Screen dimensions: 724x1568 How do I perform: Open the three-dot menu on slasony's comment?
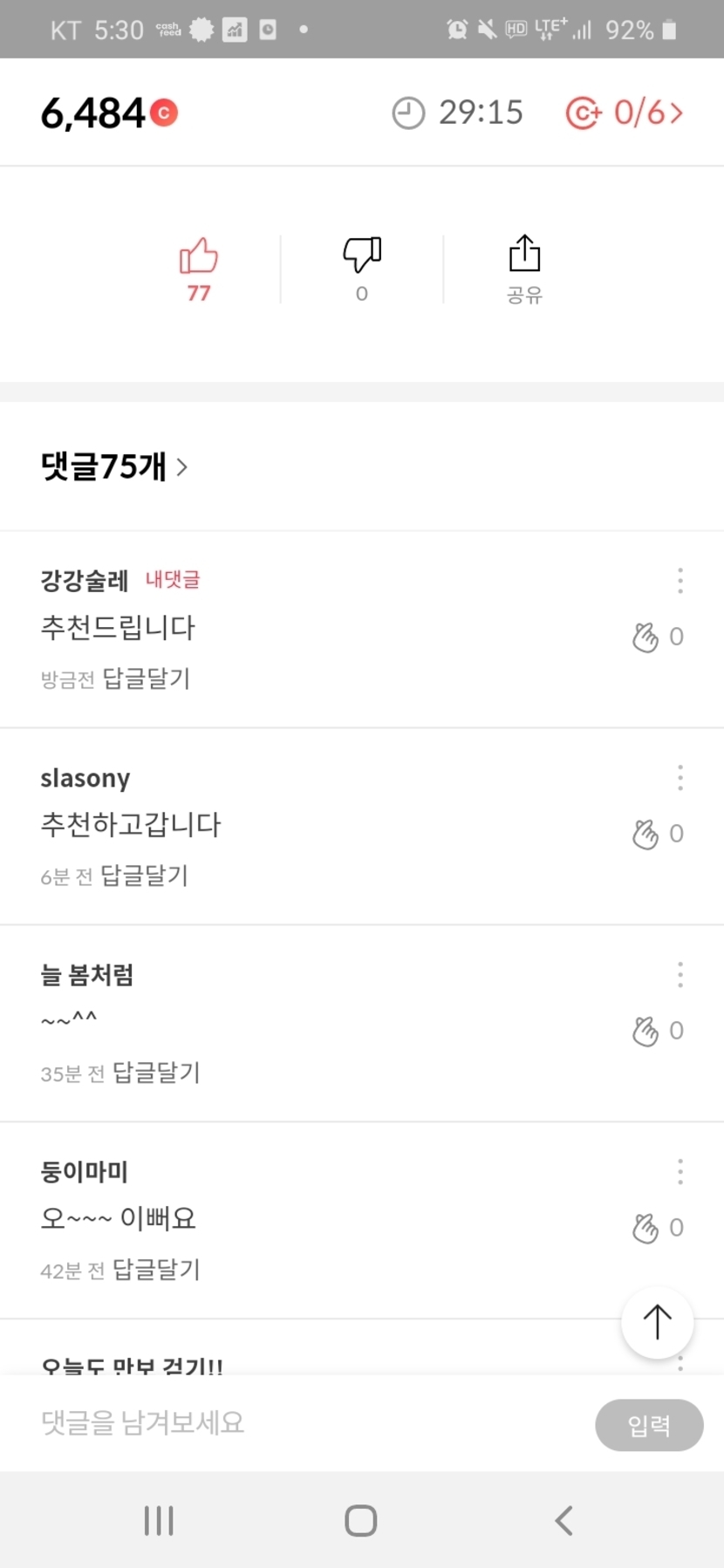click(680, 778)
